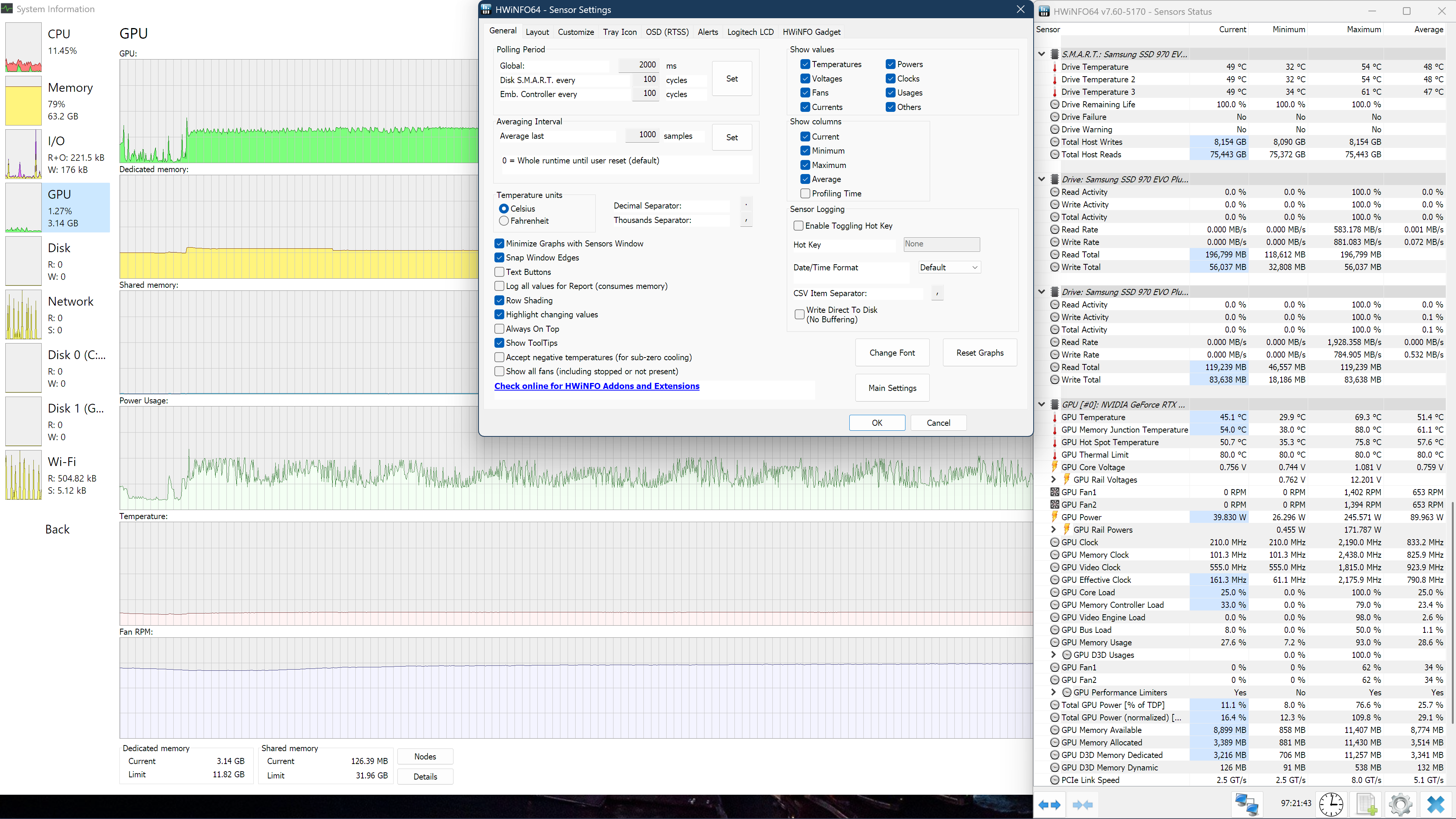Open the remote network monitors icon
Image resolution: width=1456 pixels, height=819 pixels.
pyautogui.click(x=1246, y=804)
